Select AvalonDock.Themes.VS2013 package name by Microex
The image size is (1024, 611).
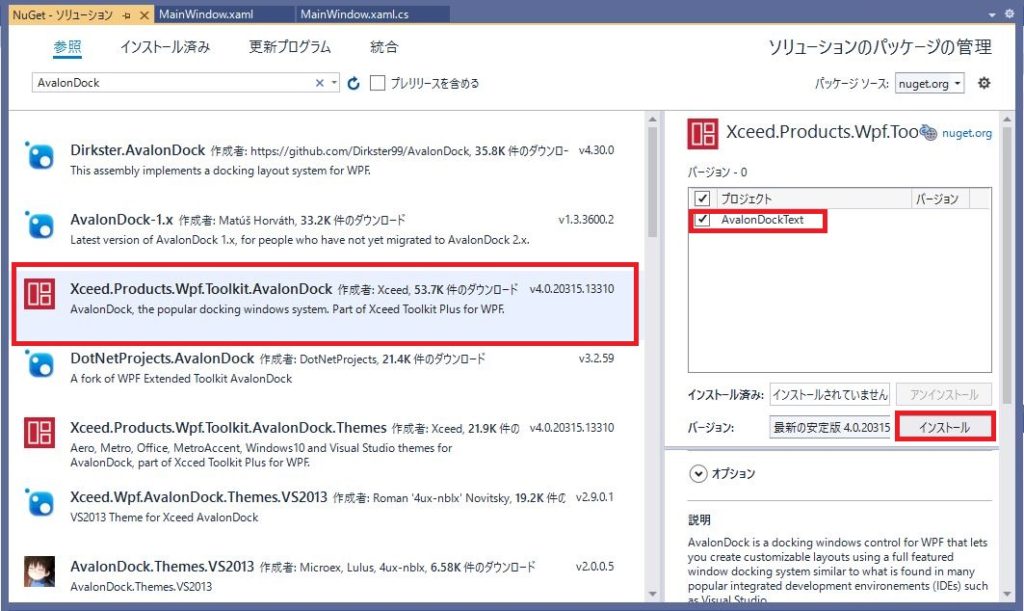coord(162,567)
